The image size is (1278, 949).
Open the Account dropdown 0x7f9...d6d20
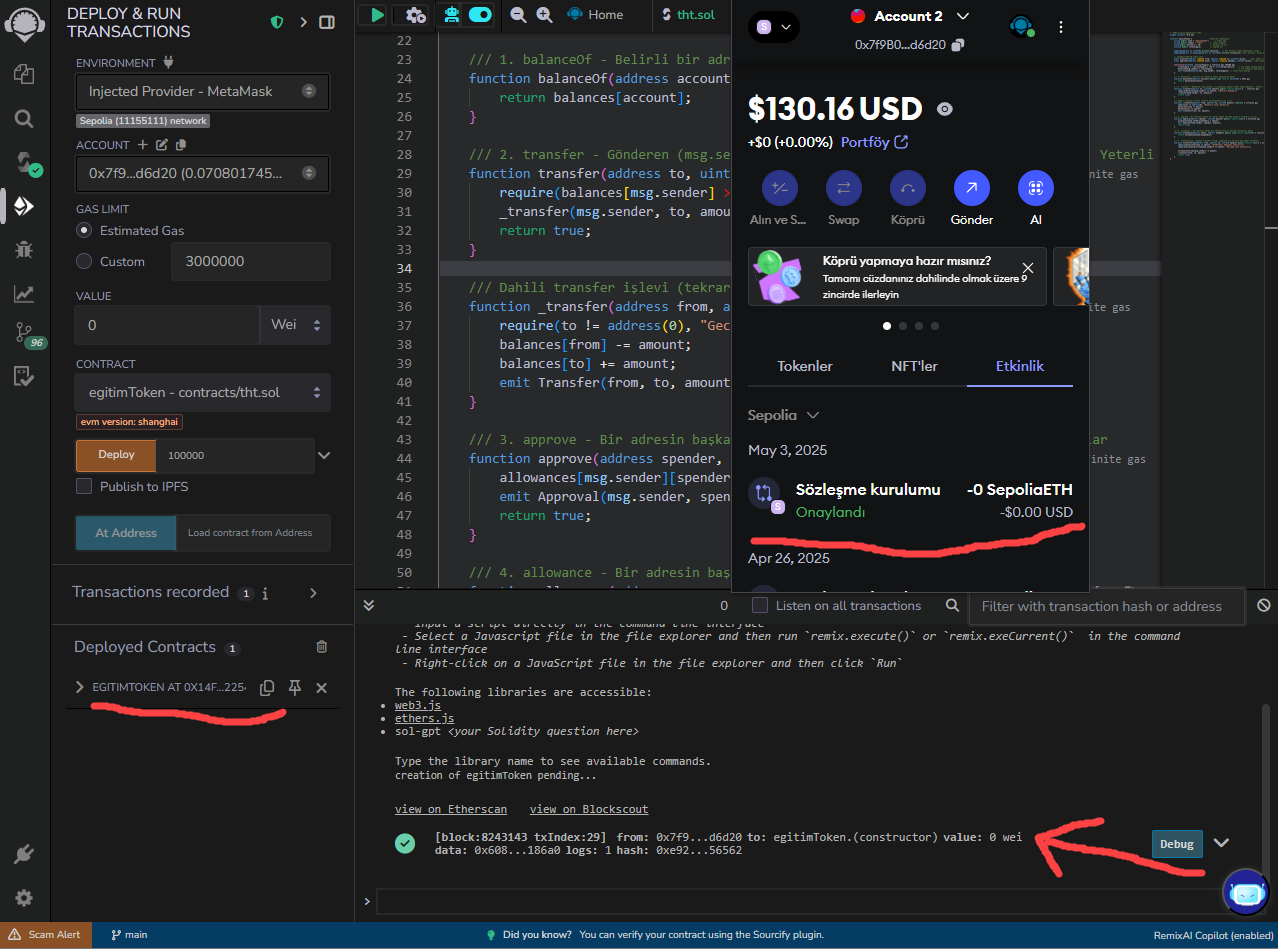pos(202,173)
